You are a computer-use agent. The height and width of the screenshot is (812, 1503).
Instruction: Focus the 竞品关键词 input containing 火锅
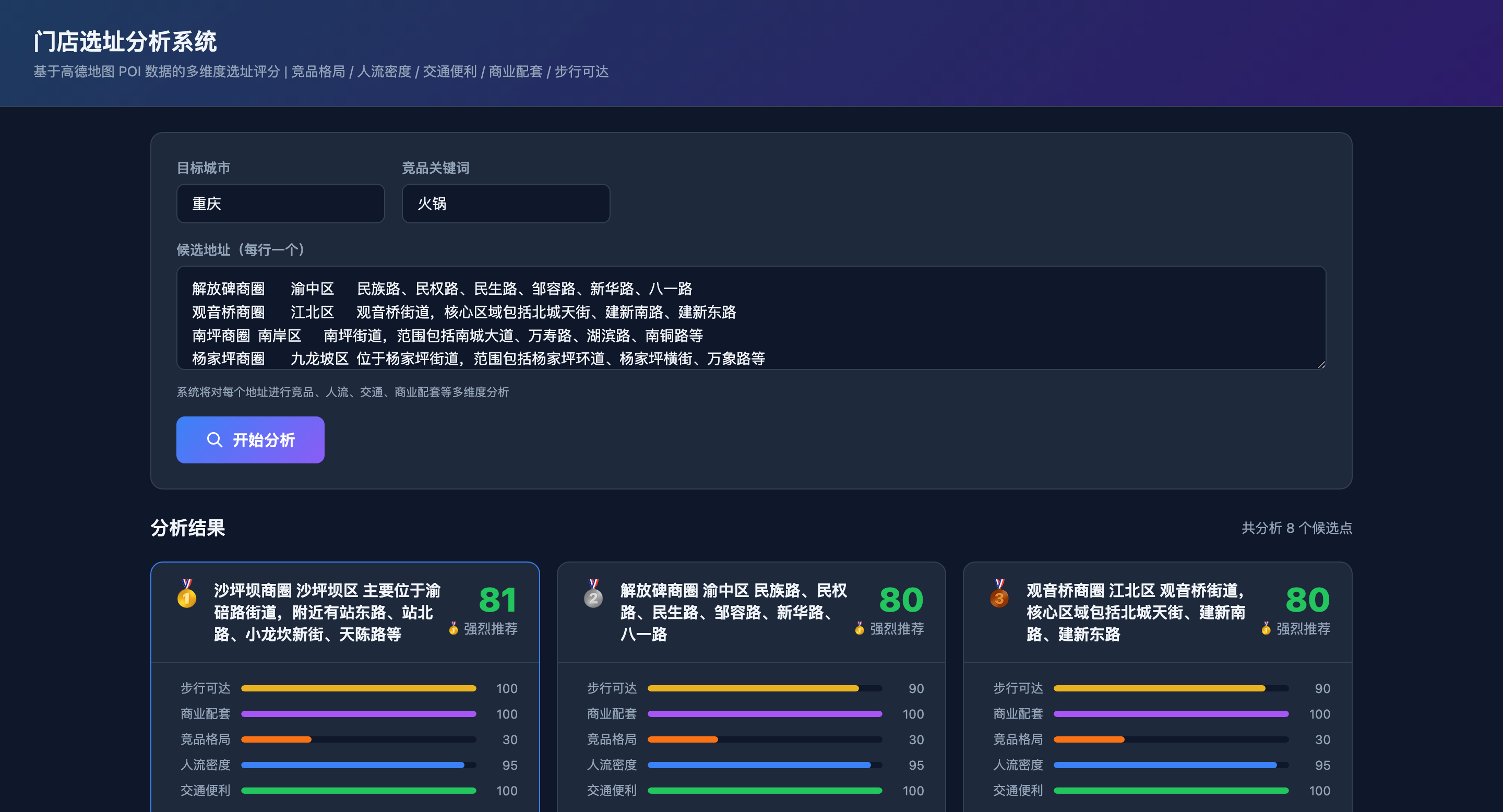[506, 204]
